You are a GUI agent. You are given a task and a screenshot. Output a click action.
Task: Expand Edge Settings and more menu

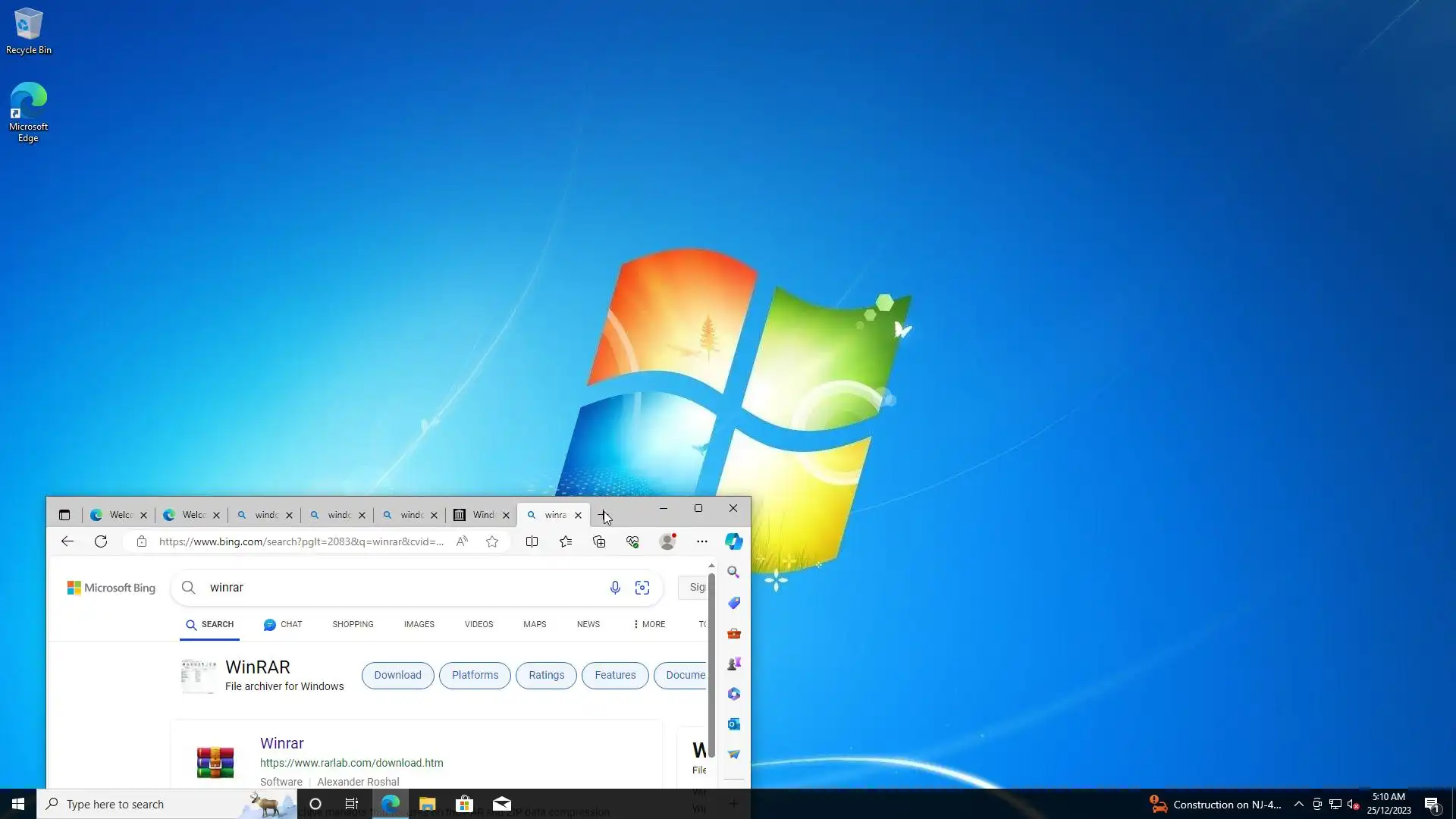[701, 541]
